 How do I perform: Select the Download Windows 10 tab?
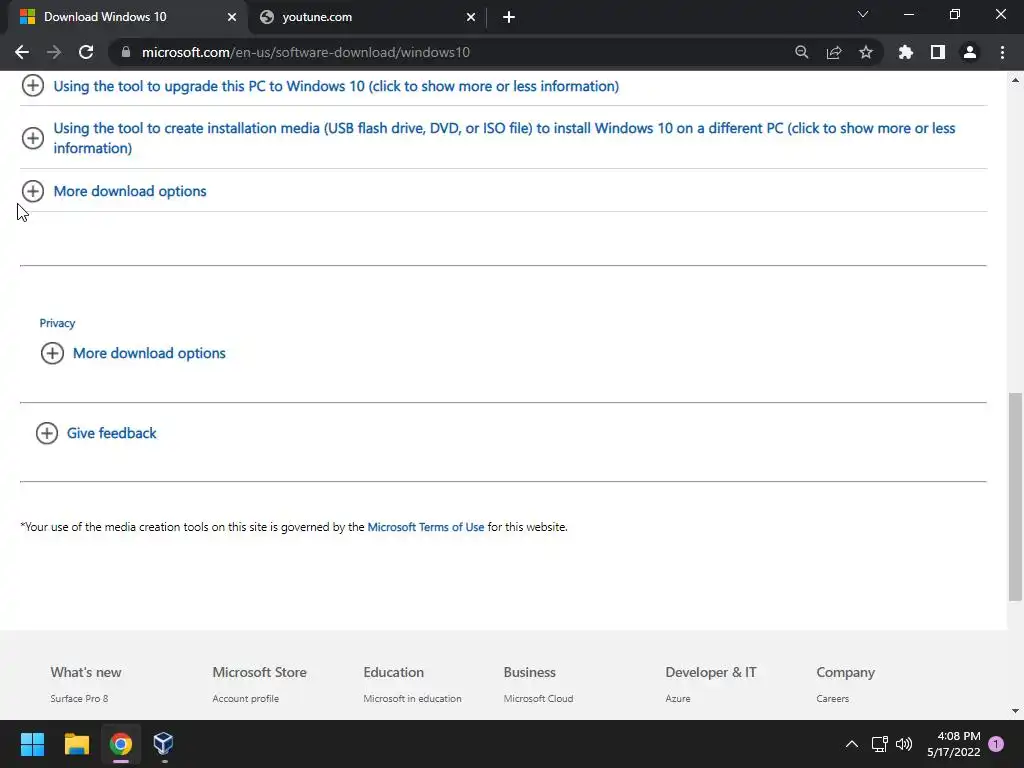[127, 17]
